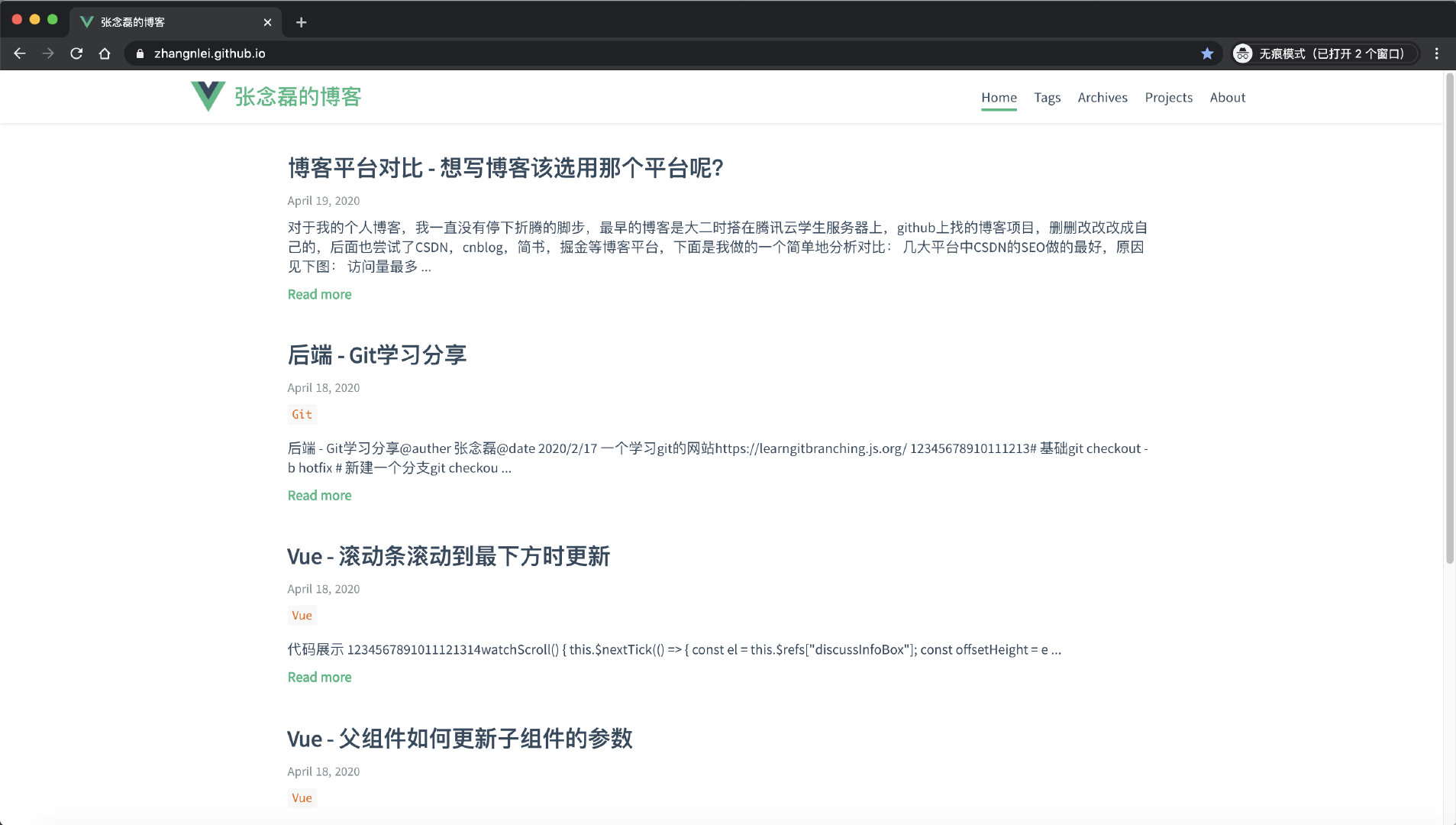Click the April 18, 2020 date under Git学习分享
The width and height of the screenshot is (1456, 825).
[x=324, y=388]
